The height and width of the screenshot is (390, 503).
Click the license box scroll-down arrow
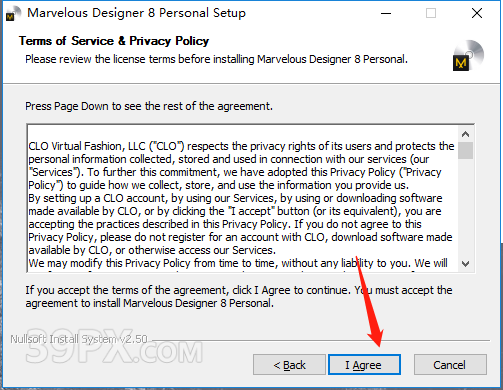(466, 264)
